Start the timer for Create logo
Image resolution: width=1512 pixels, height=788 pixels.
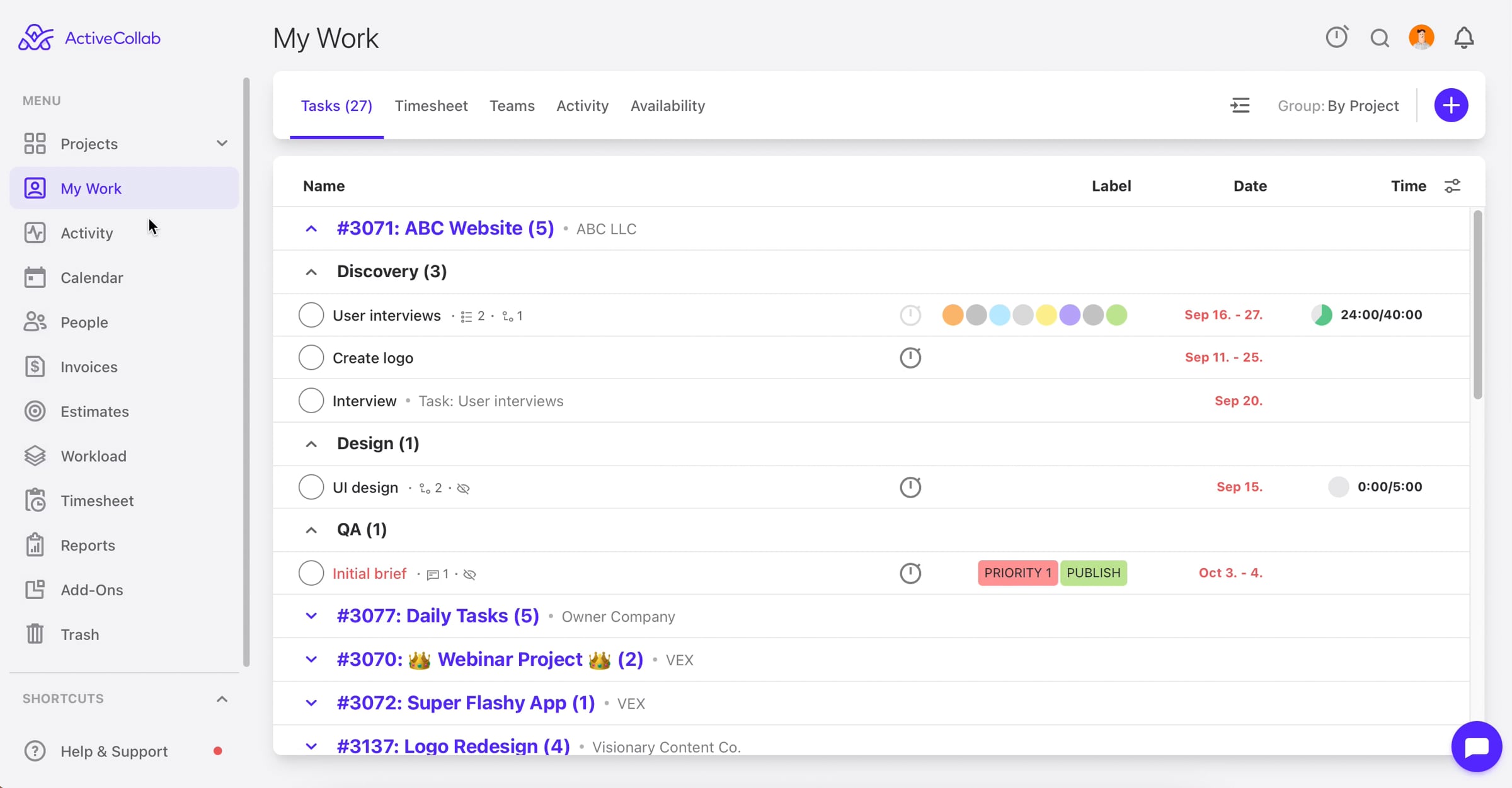[x=910, y=358]
